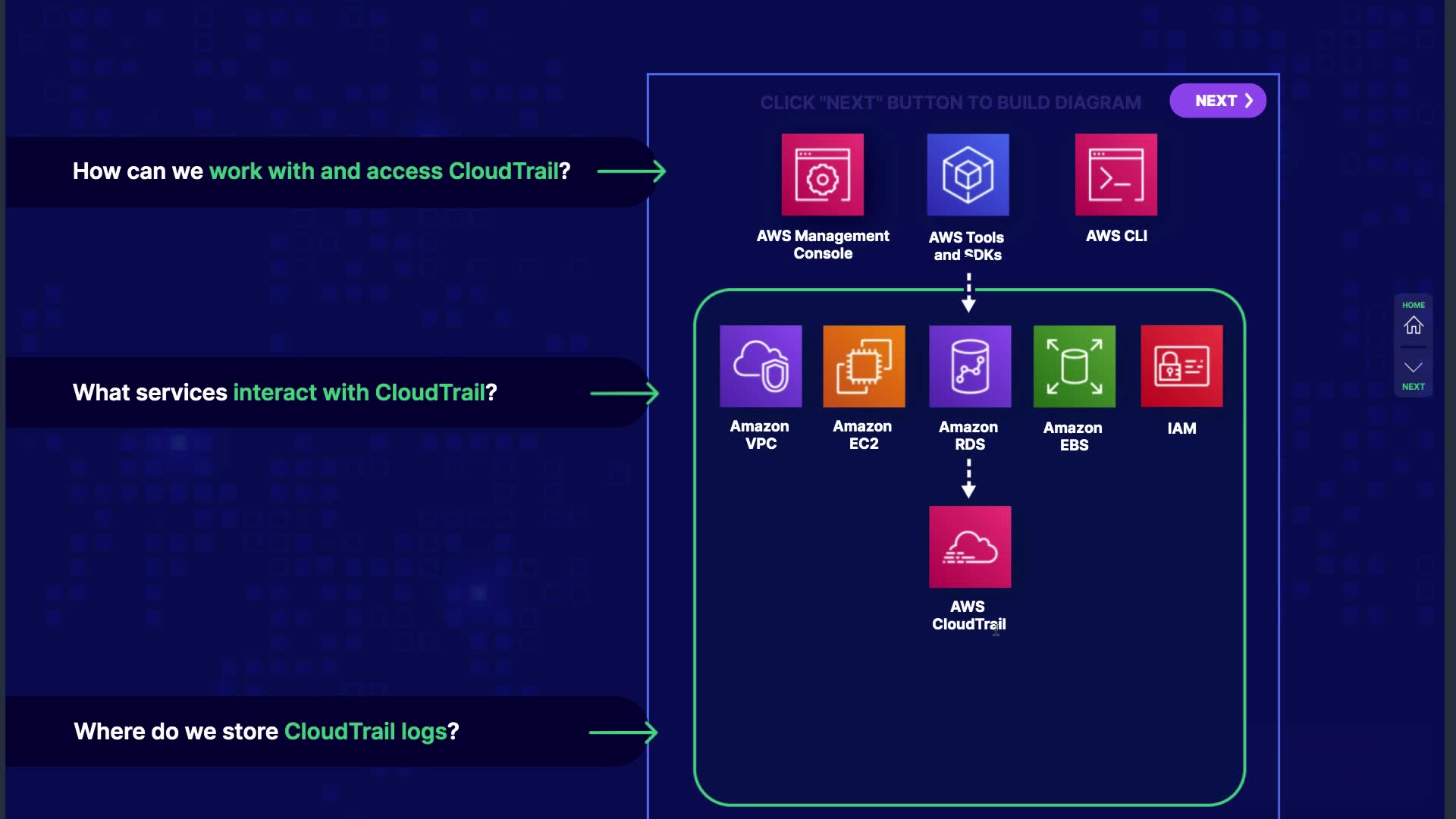Go to Home using house icon
Screen dimensions: 1456x819
pos(1413,325)
